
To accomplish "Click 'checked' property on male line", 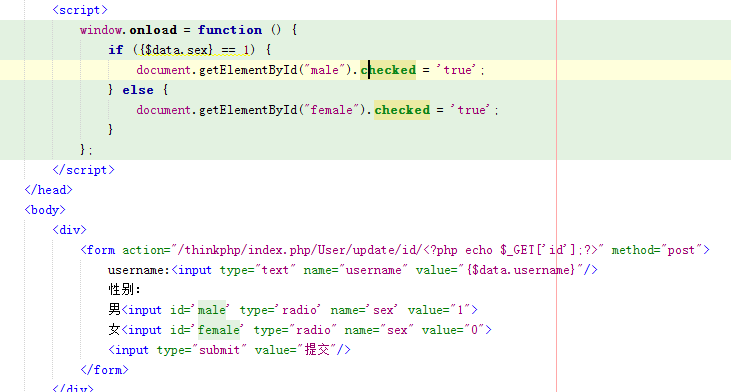I will 388,70.
